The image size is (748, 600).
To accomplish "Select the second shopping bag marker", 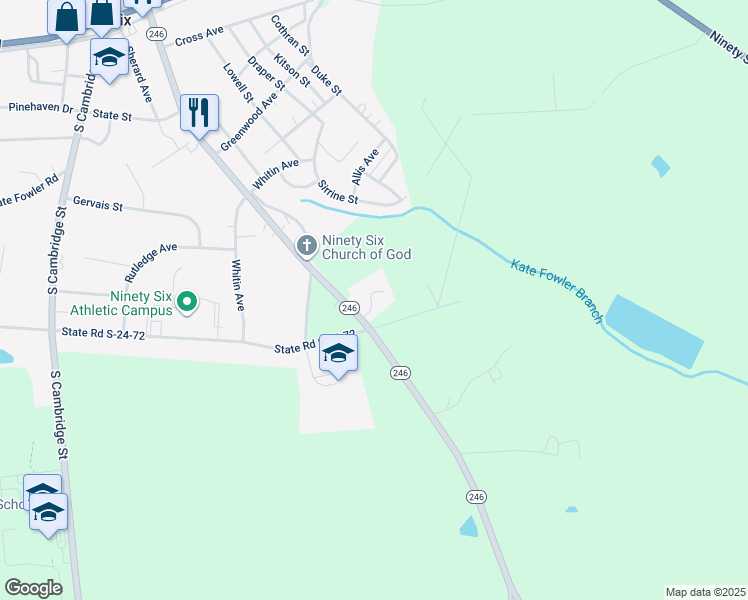I will point(102,17).
